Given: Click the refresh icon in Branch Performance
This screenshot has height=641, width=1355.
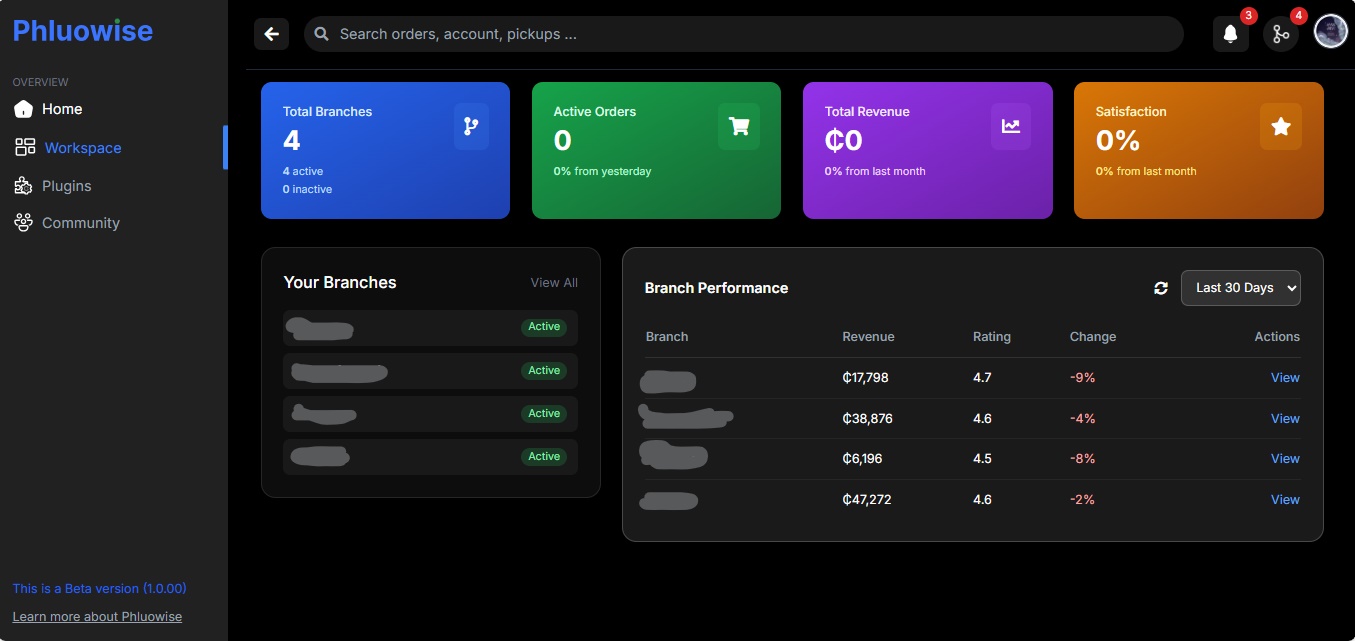Looking at the screenshot, I should [1161, 288].
